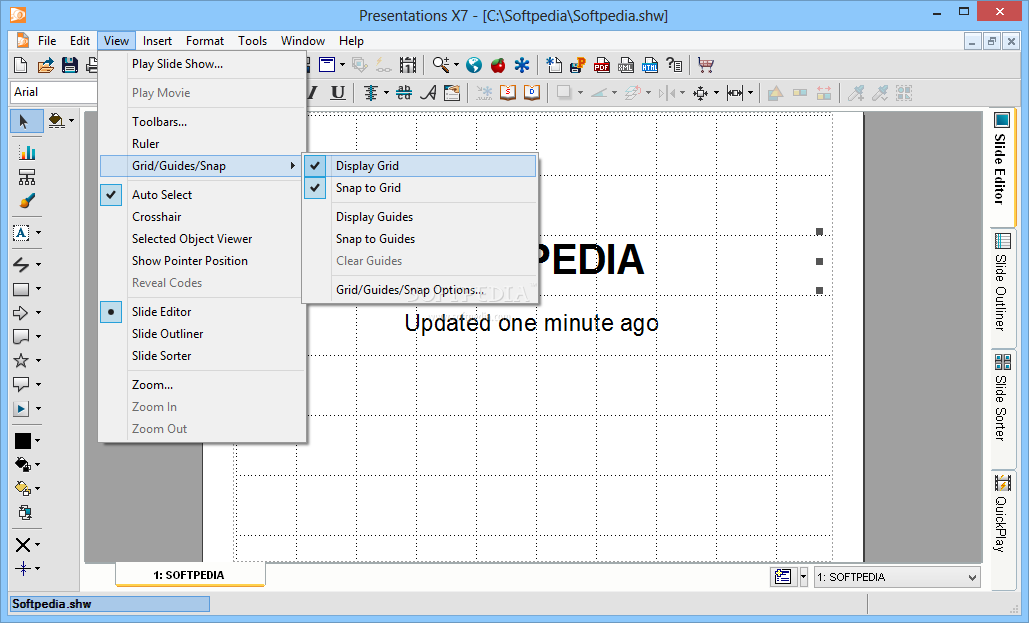Click the save disk icon
1029x623 pixels.
click(70, 65)
